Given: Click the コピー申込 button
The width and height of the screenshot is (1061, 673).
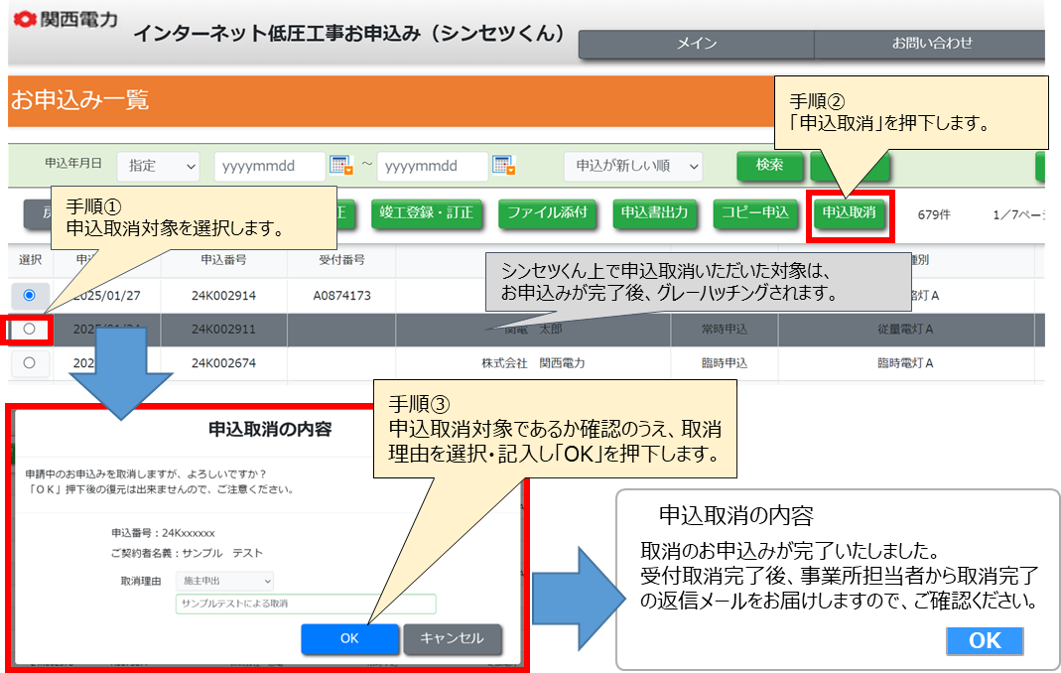Looking at the screenshot, I should click(x=755, y=213).
